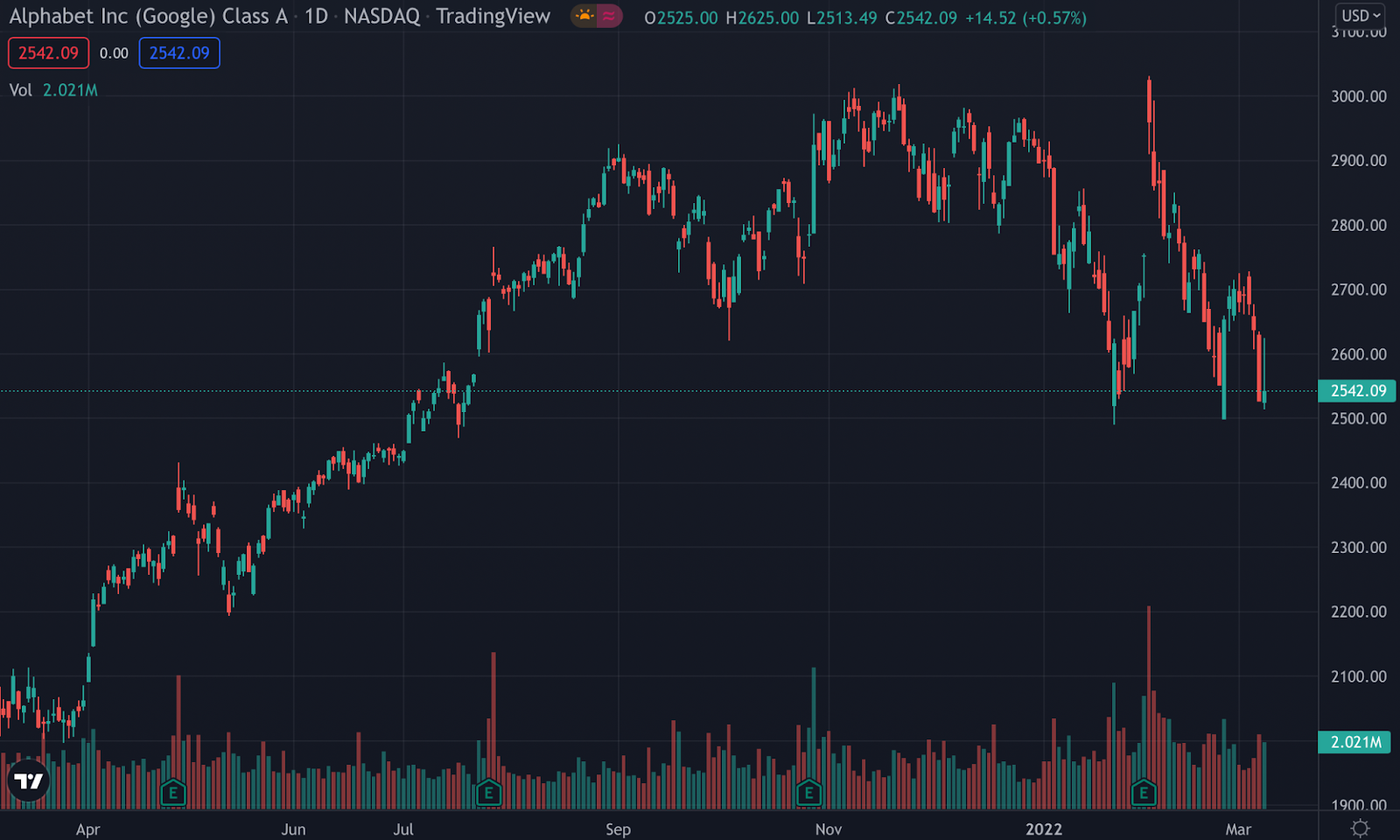Click the red 2542.09 sell price box
The image size is (1400, 840).
click(x=48, y=53)
